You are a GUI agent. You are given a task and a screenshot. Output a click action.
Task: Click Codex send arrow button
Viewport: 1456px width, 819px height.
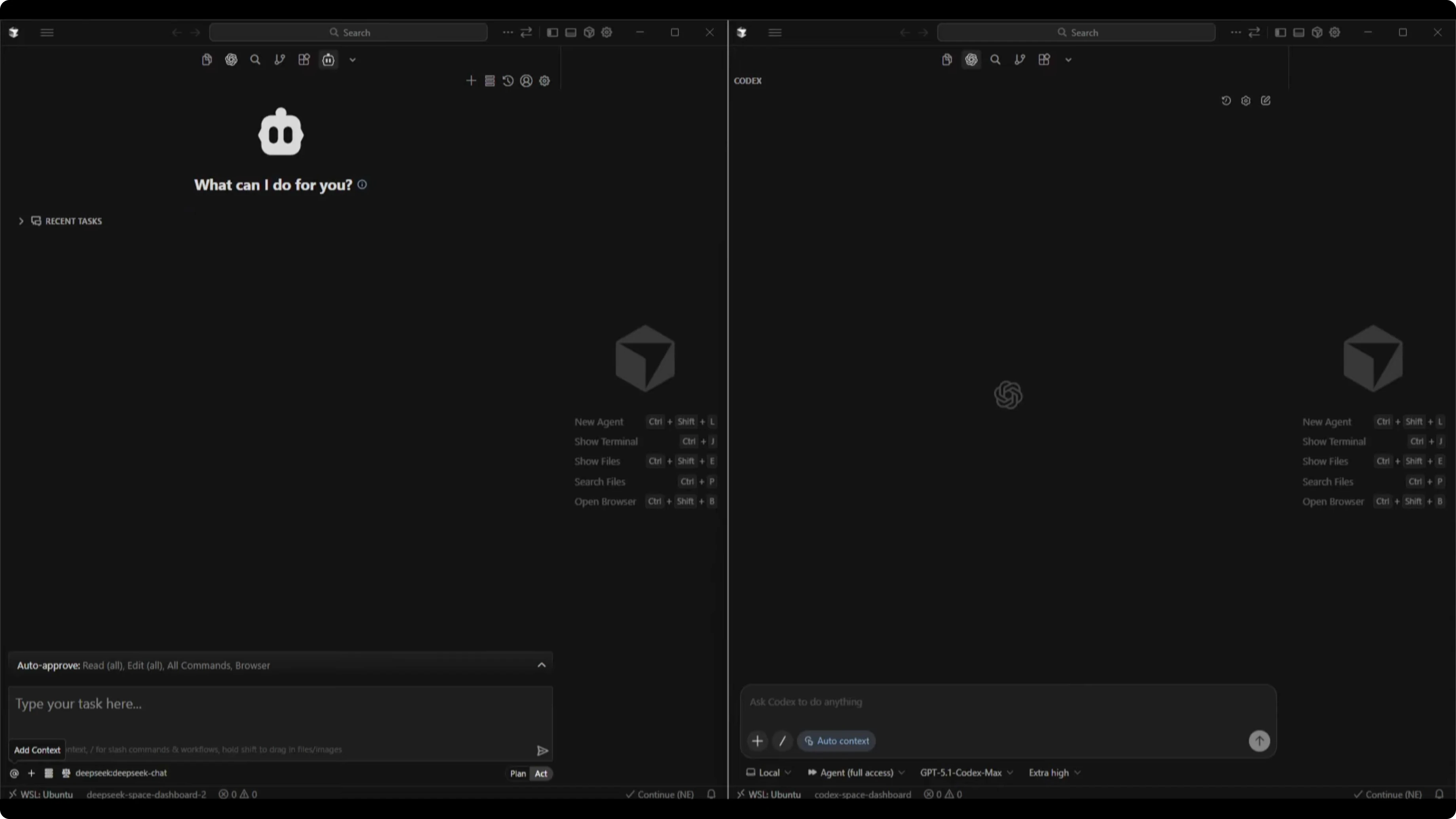(x=1259, y=741)
